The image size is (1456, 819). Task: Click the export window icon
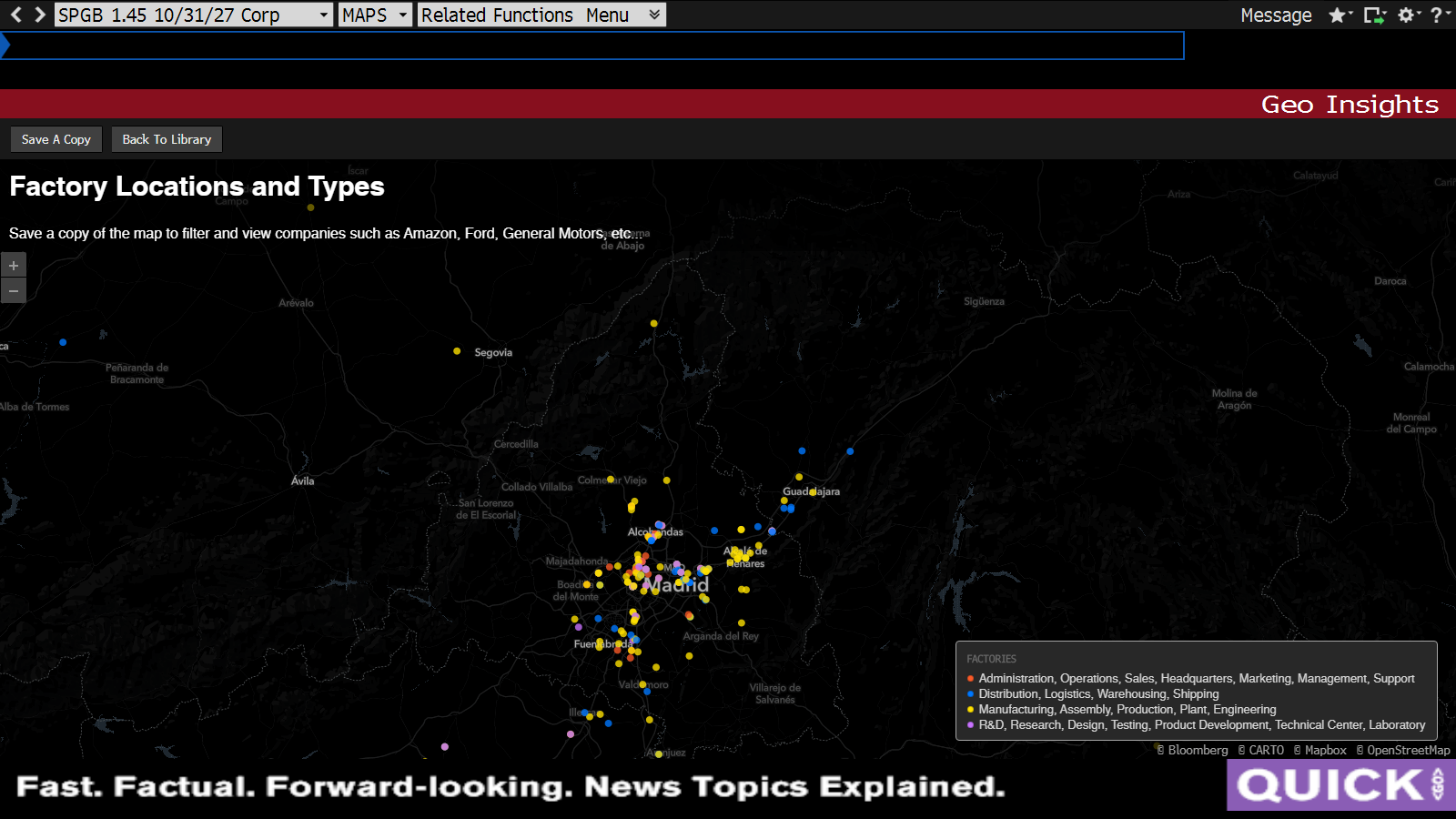pyautogui.click(x=1373, y=15)
